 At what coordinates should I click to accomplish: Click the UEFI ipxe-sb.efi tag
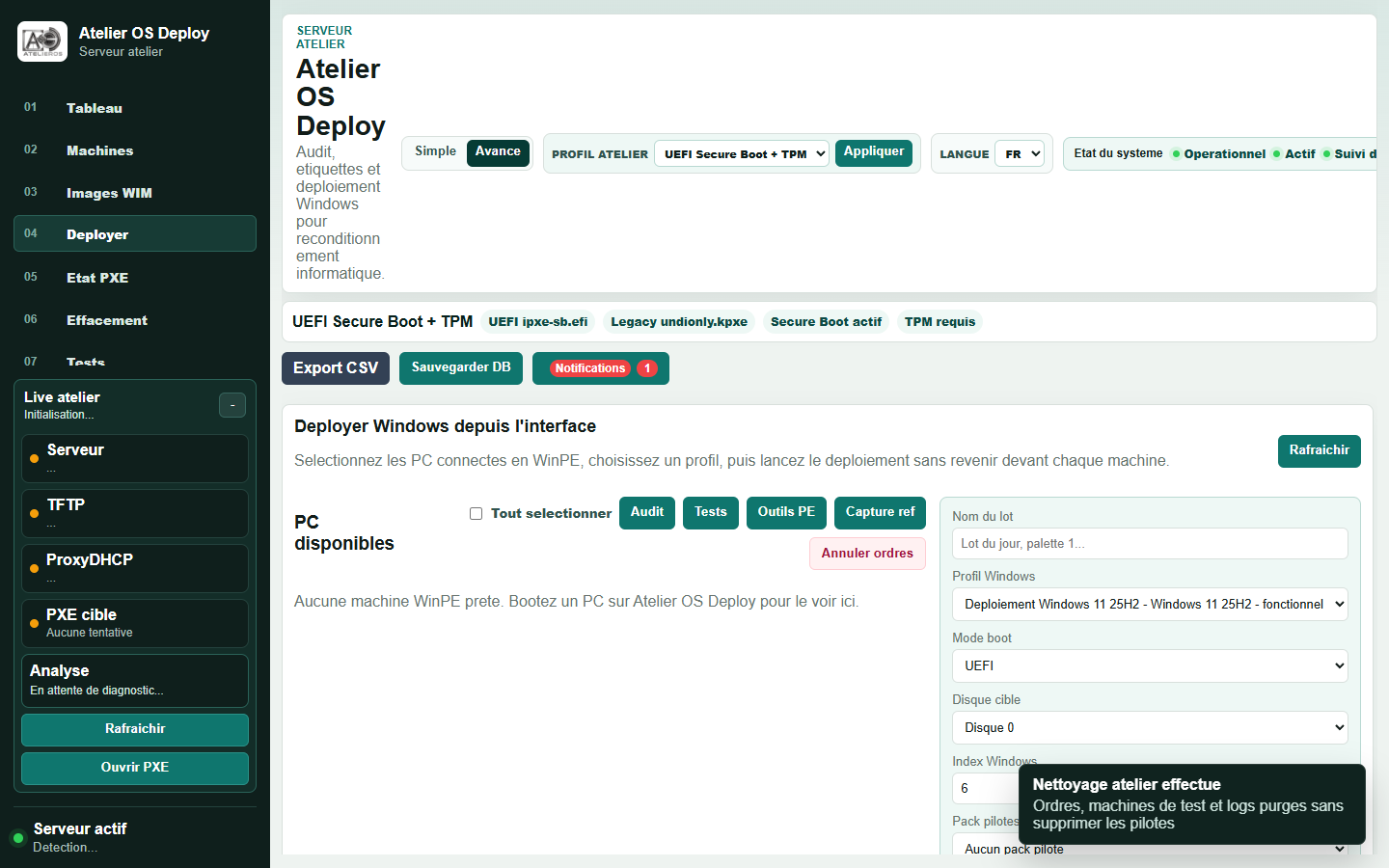pyautogui.click(x=537, y=322)
